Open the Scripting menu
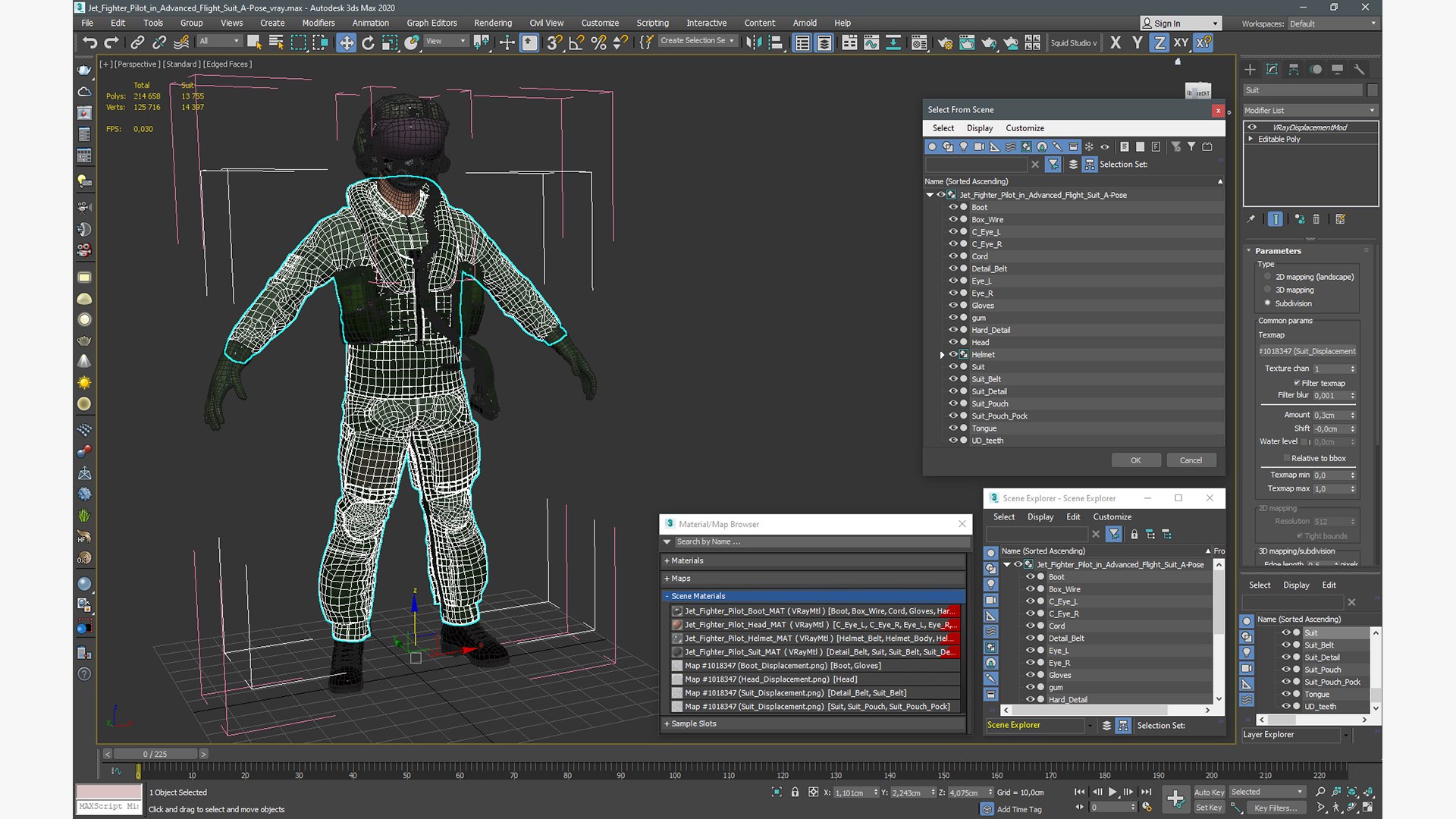 coord(652,23)
